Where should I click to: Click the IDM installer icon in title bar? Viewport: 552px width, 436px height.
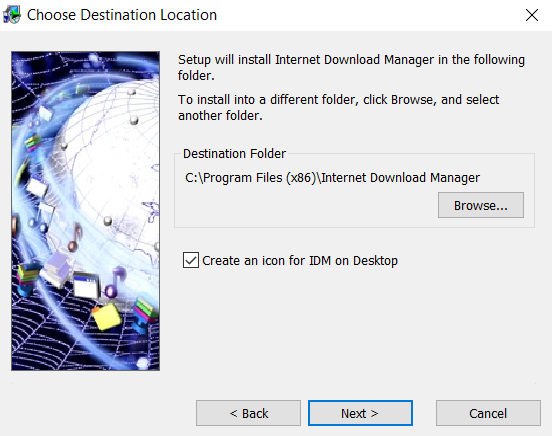click(12, 15)
